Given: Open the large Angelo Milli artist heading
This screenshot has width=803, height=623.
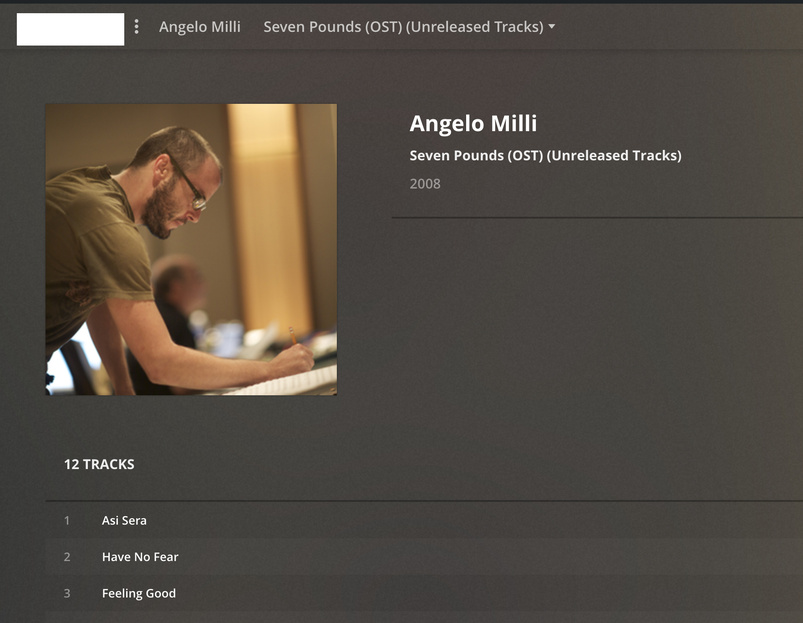Looking at the screenshot, I should pos(473,123).
